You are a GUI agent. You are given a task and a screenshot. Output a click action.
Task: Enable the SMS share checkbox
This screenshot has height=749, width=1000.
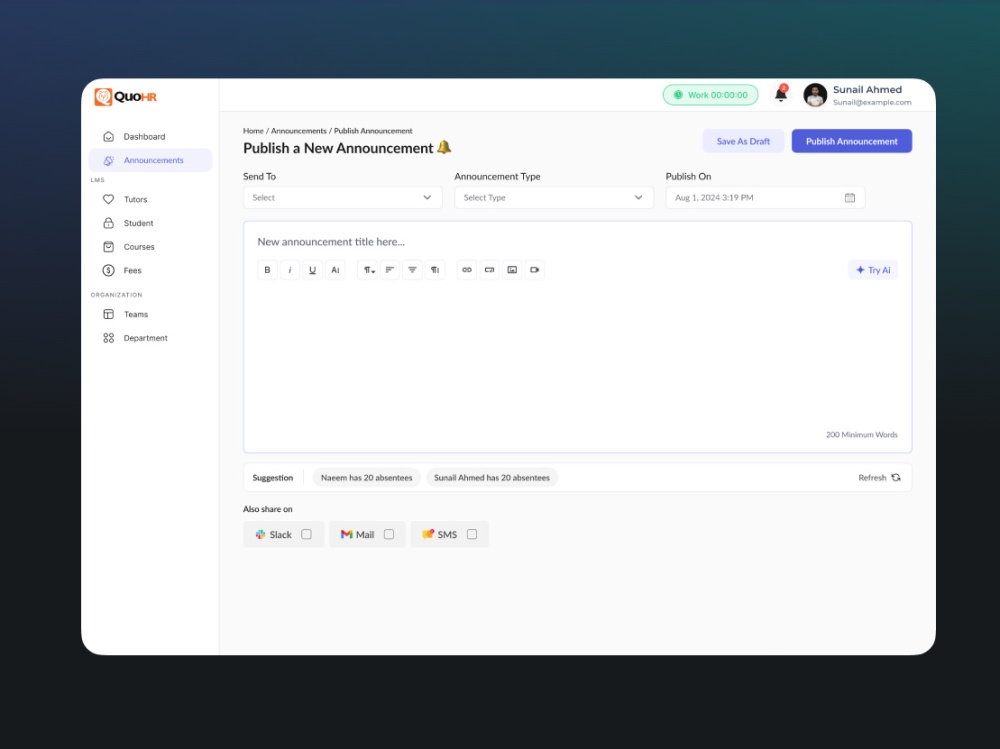point(472,534)
